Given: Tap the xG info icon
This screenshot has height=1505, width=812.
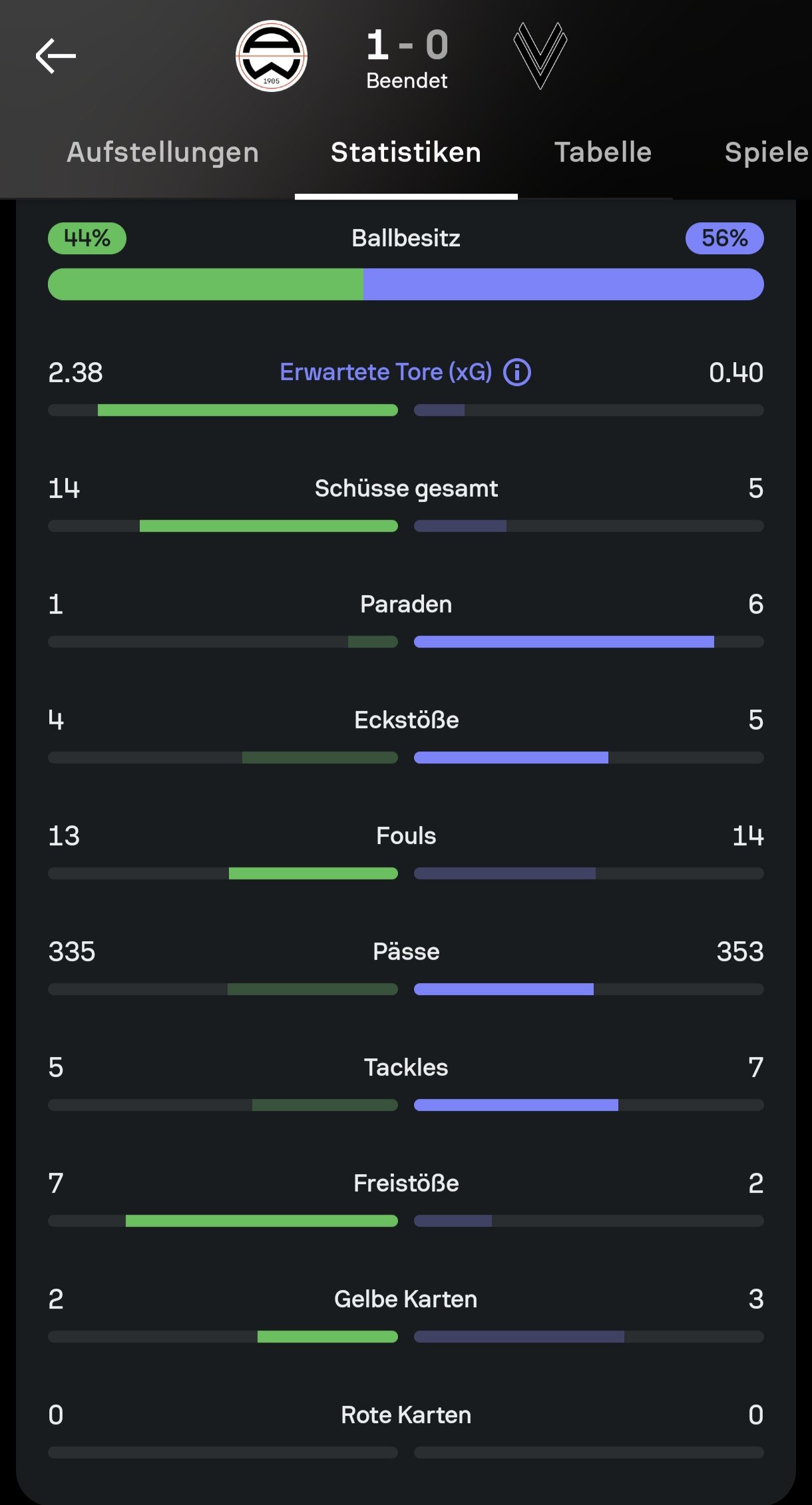Looking at the screenshot, I should click(517, 372).
